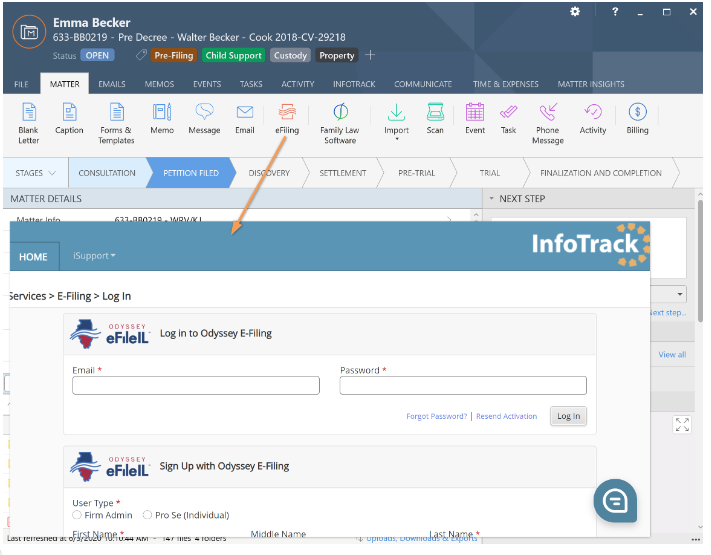Collapse the NEXT STEP panel
Screen dimensions: 711x555
[x=492, y=199]
